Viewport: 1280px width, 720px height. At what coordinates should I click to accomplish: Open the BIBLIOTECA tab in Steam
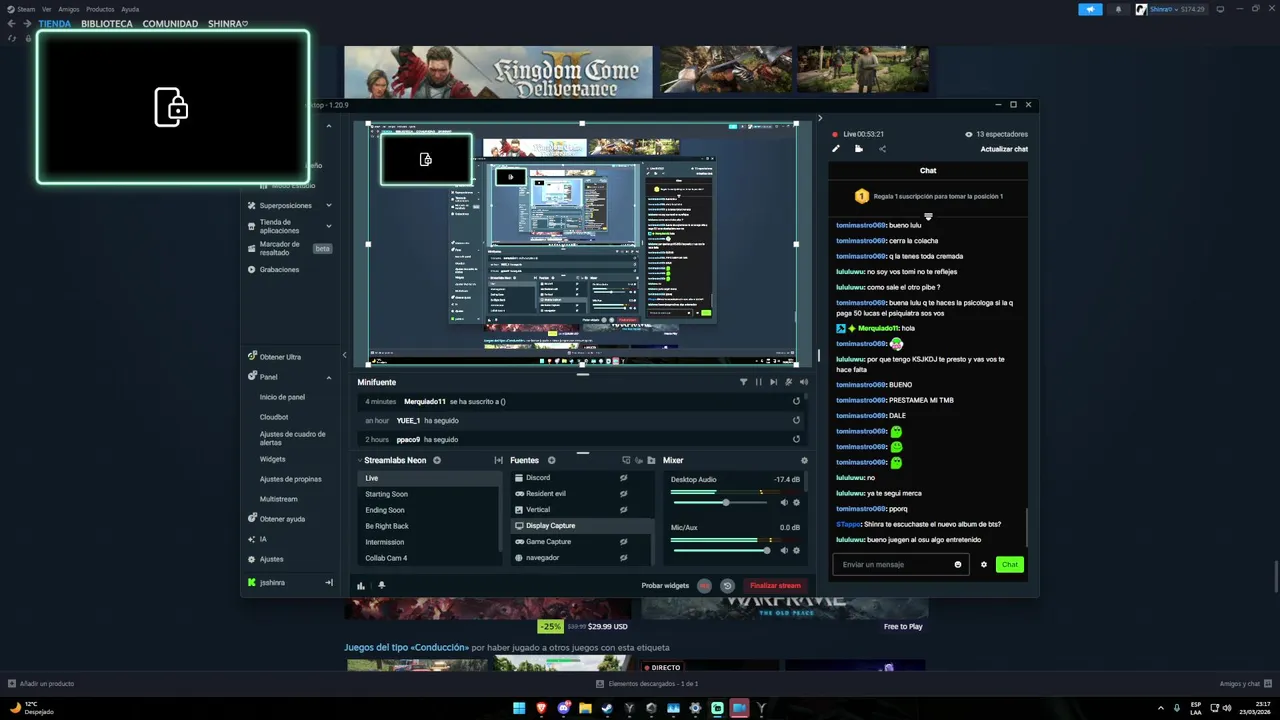(107, 24)
